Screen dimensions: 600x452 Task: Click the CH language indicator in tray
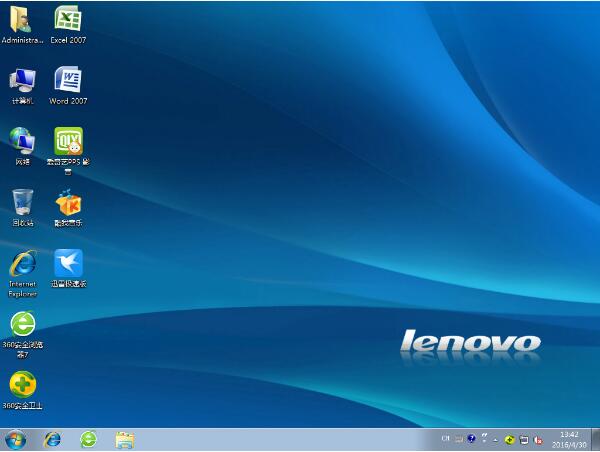[x=445, y=438]
